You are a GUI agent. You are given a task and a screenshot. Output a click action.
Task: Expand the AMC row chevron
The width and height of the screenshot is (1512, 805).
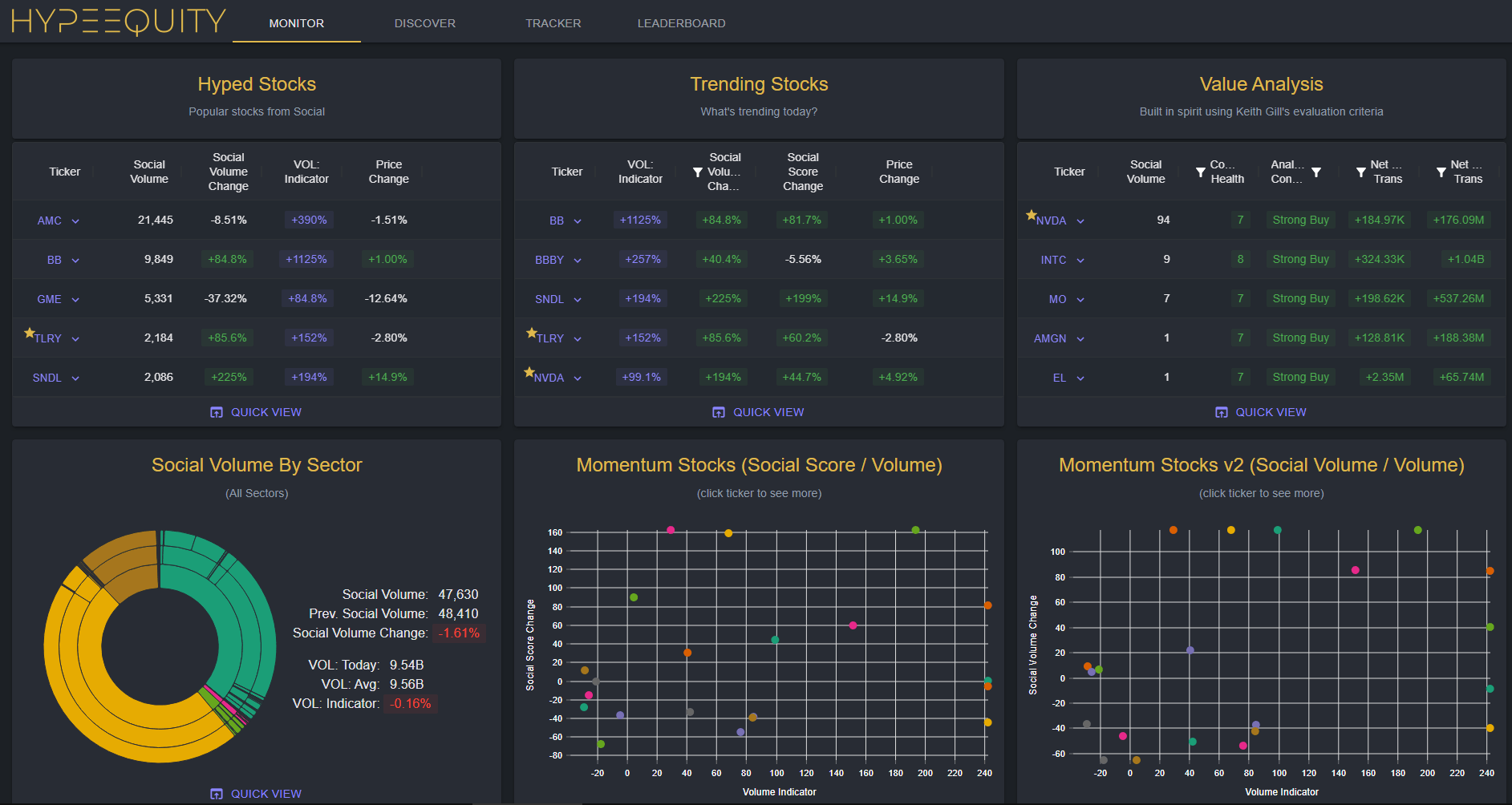click(75, 221)
